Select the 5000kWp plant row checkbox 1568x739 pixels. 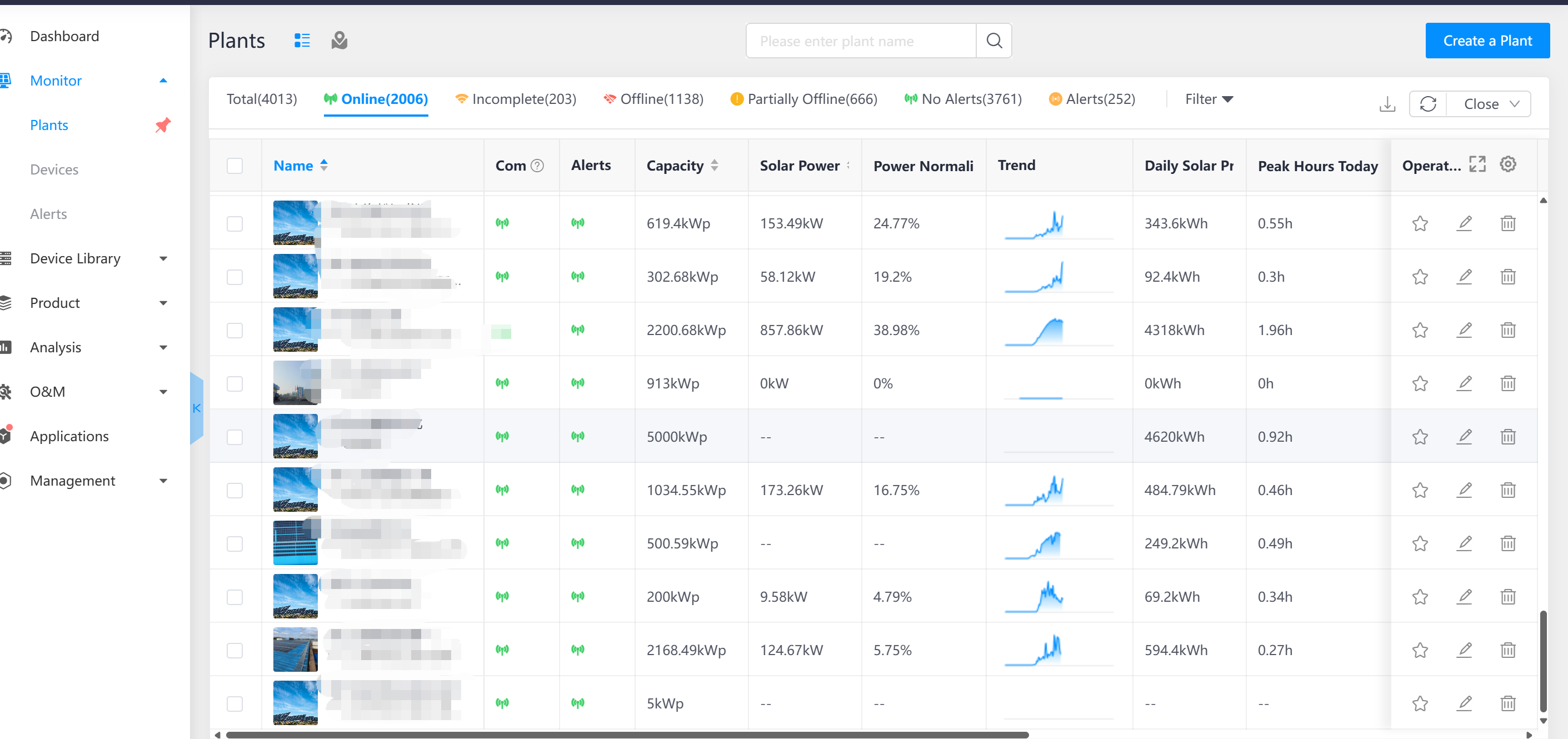[234, 437]
